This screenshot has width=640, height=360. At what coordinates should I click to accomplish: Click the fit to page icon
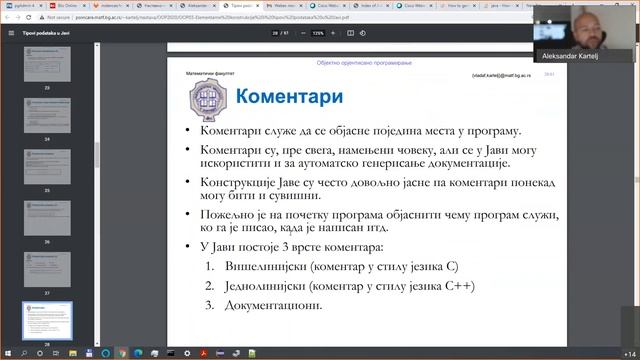350,33
